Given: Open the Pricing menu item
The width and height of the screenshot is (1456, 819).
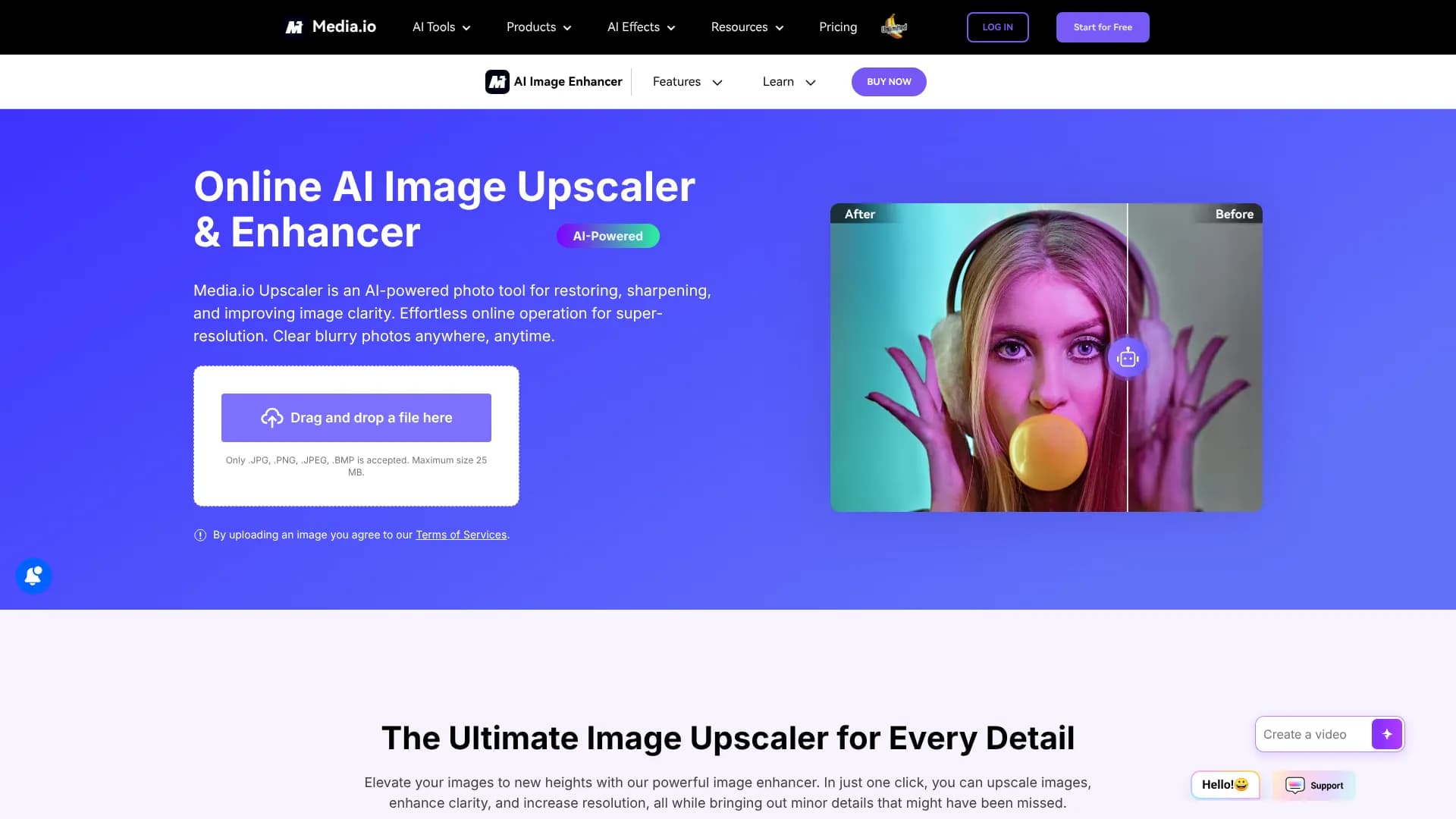Looking at the screenshot, I should click(837, 27).
